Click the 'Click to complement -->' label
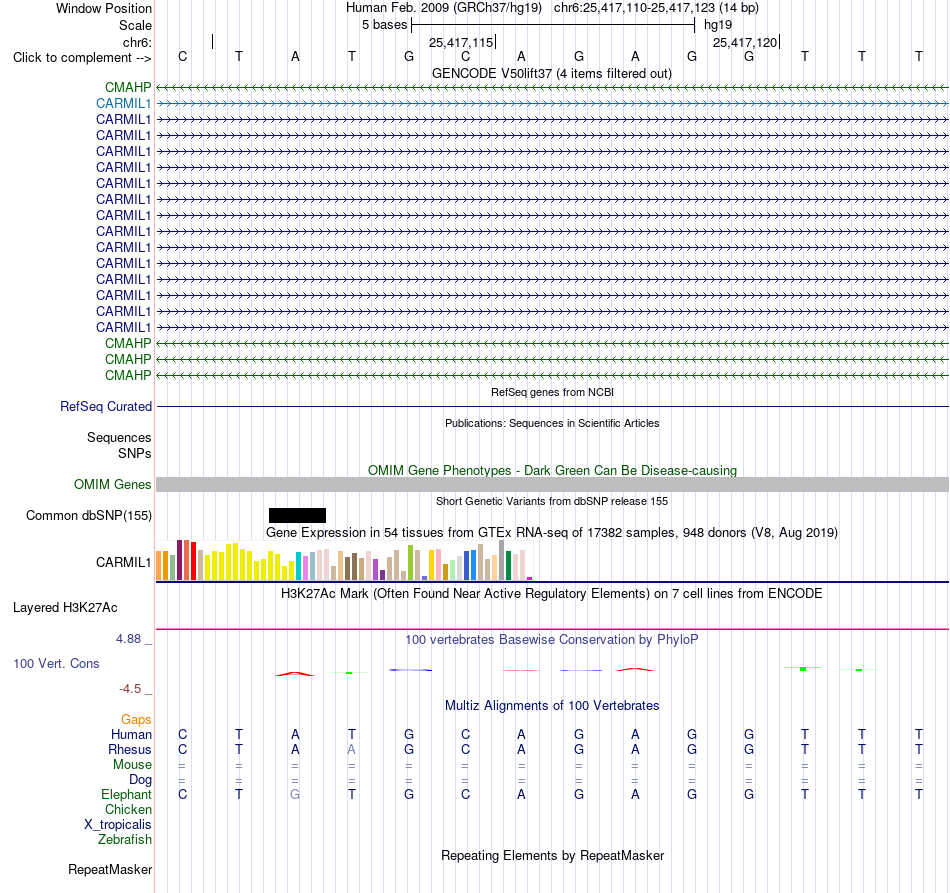 (82, 58)
